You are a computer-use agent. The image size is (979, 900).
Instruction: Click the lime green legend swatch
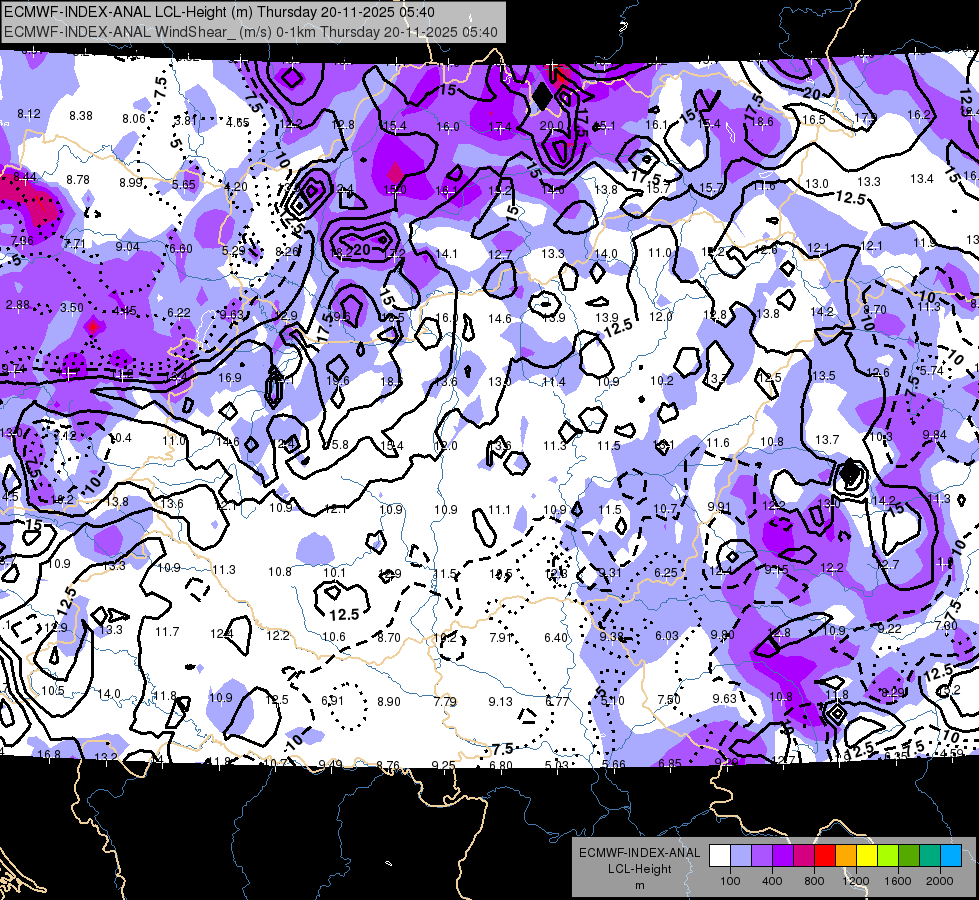[x=888, y=856]
